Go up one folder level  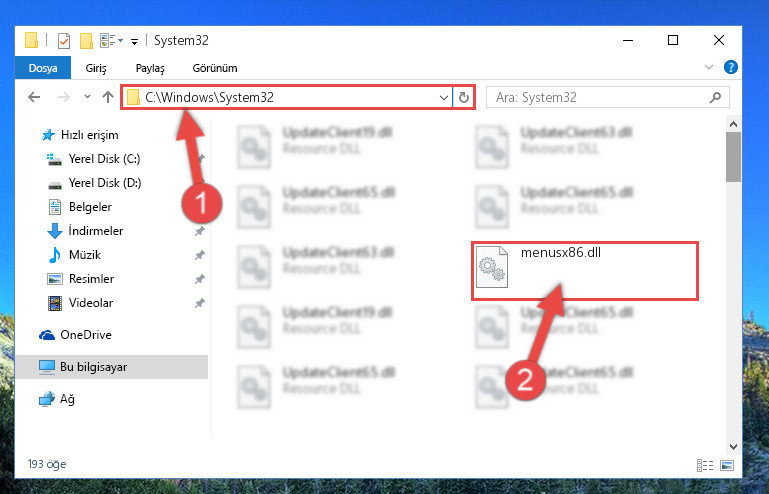108,97
